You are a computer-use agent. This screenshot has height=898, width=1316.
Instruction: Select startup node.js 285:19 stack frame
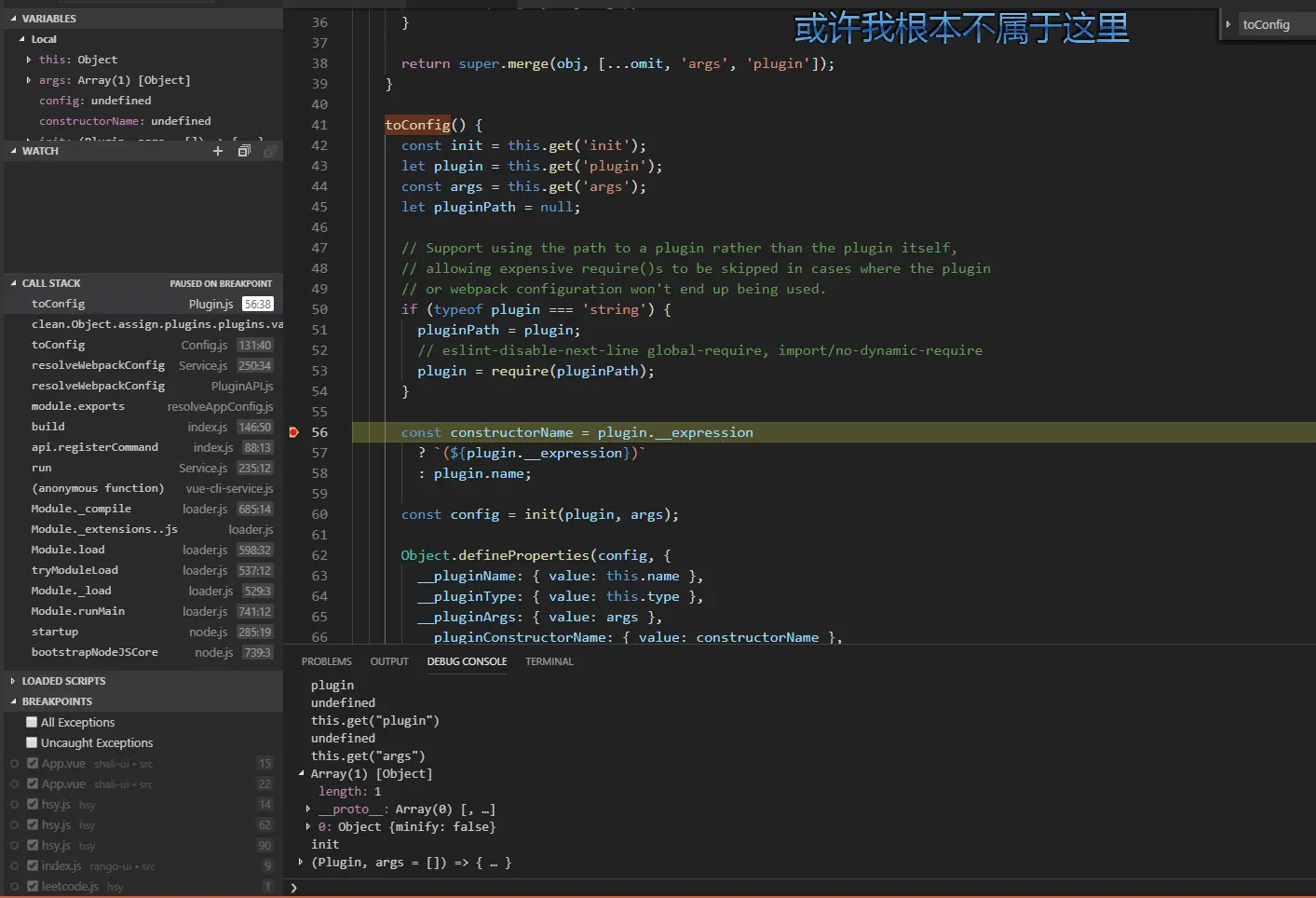[x=143, y=632]
